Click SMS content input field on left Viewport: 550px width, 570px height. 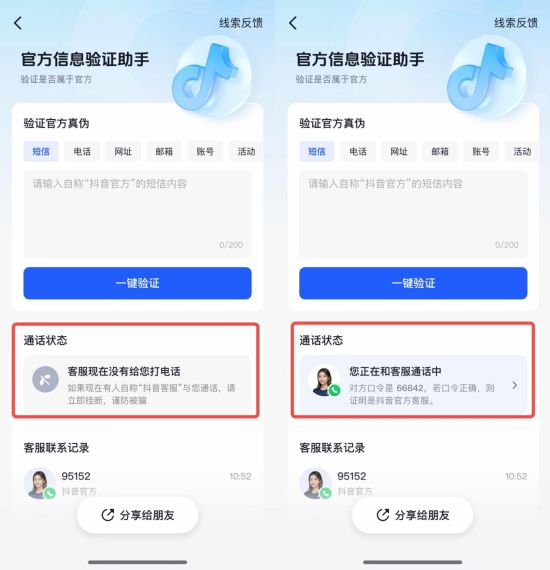[x=137, y=214]
